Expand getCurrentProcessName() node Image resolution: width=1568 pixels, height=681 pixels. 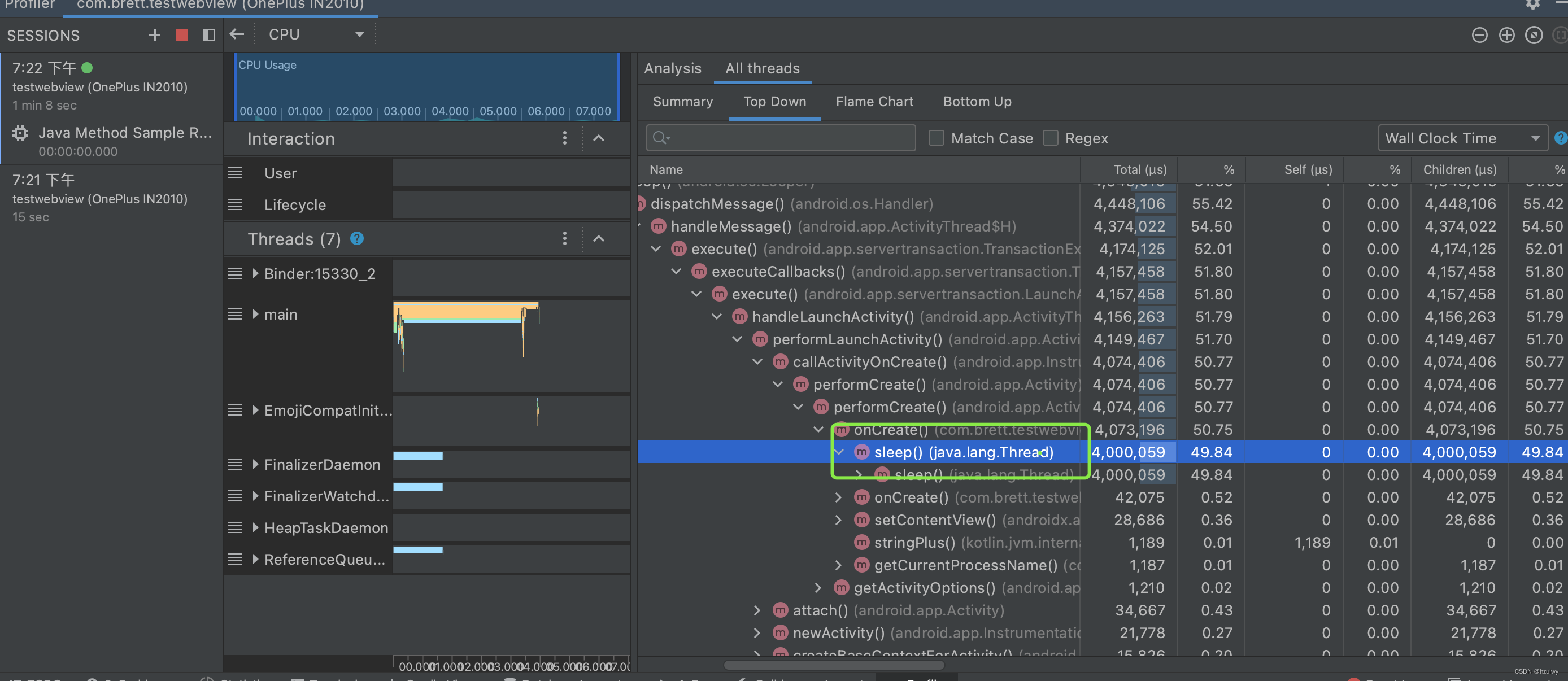tap(838, 565)
